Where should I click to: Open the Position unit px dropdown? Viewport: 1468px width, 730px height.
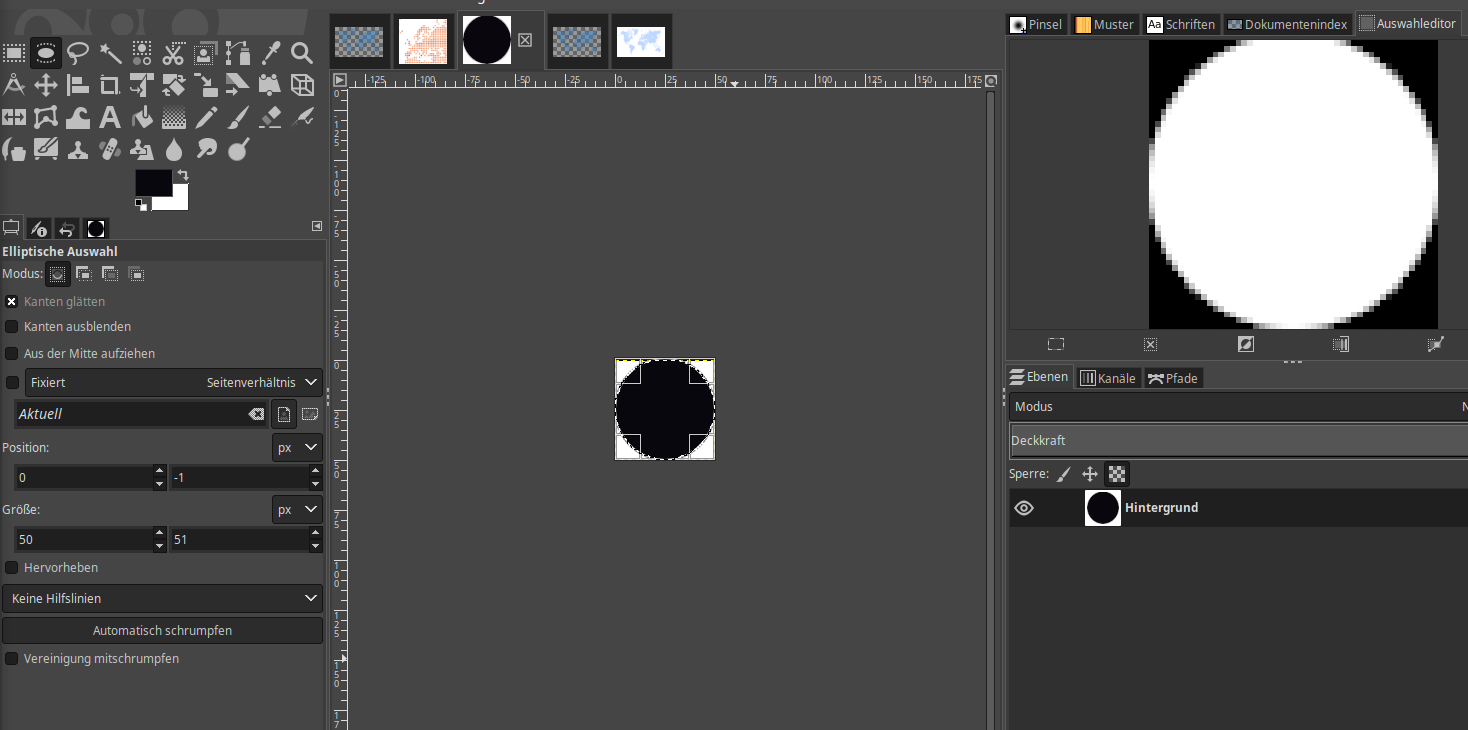298,447
